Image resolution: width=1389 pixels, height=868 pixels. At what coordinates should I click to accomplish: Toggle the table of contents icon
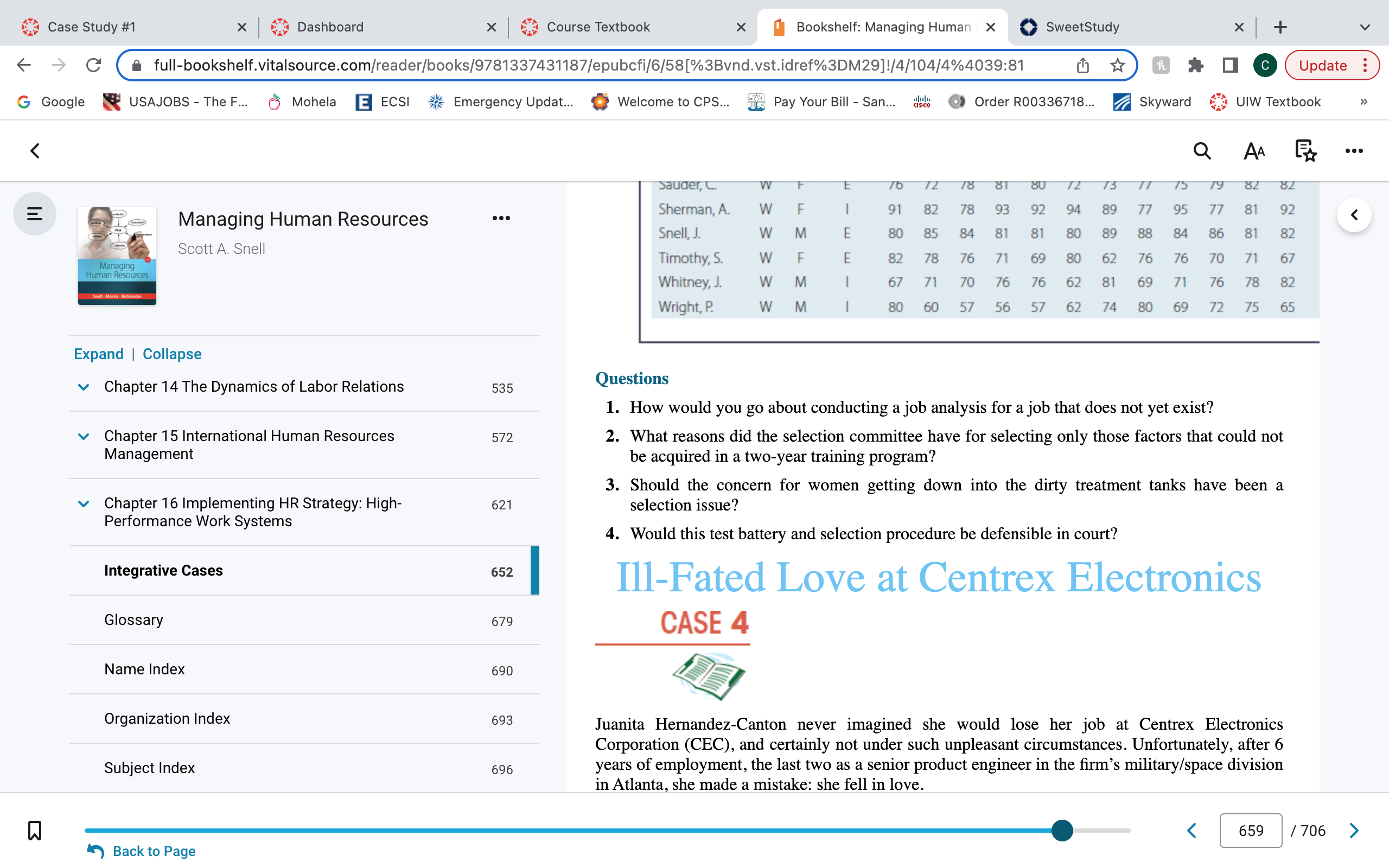point(34,214)
